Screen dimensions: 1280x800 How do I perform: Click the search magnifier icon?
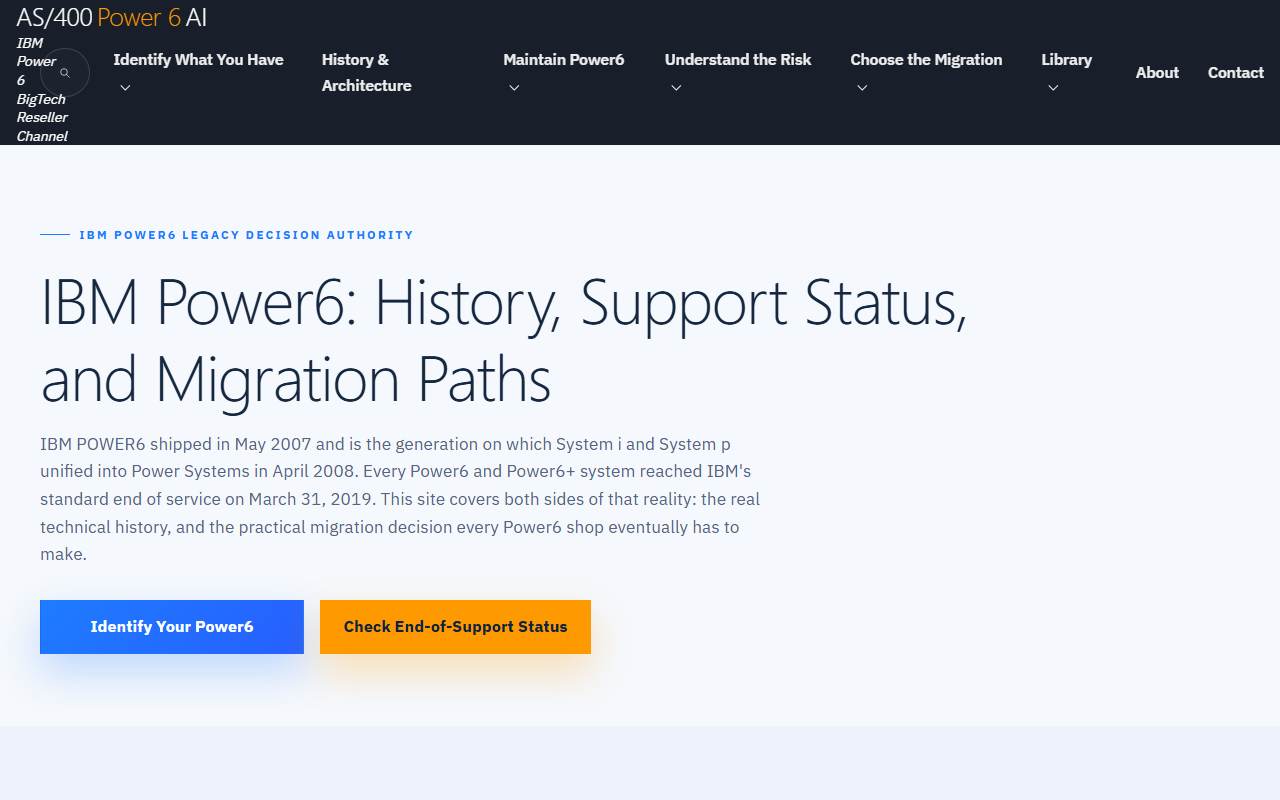[x=65, y=73]
